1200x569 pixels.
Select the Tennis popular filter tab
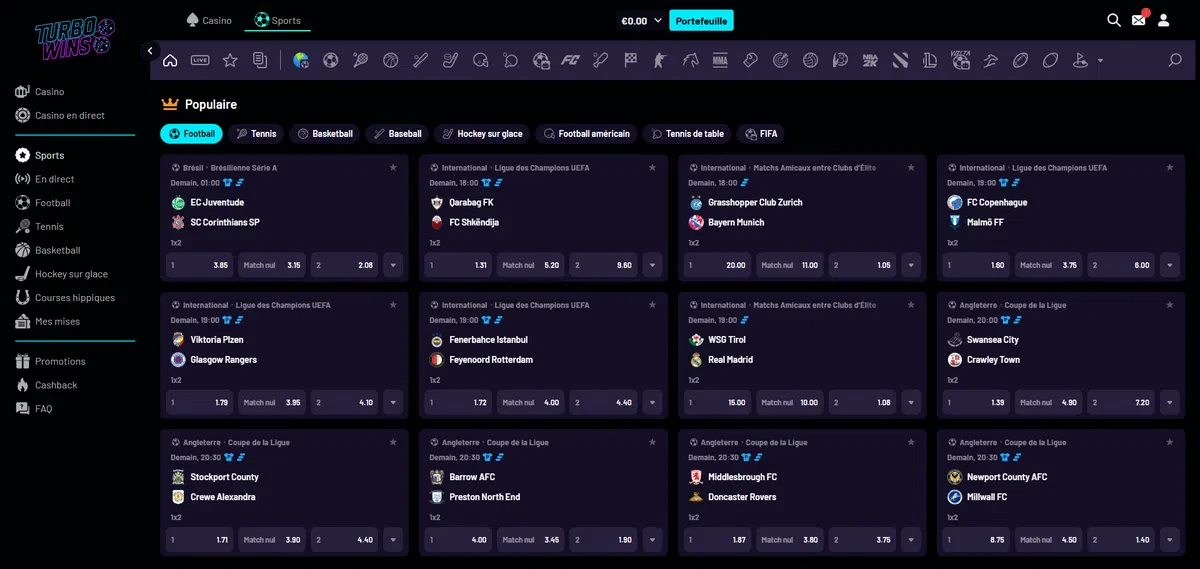[x=256, y=133]
